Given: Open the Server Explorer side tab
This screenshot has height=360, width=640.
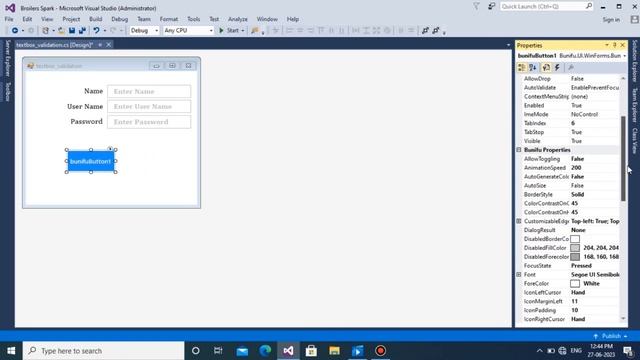Looking at the screenshot, I should (7, 58).
